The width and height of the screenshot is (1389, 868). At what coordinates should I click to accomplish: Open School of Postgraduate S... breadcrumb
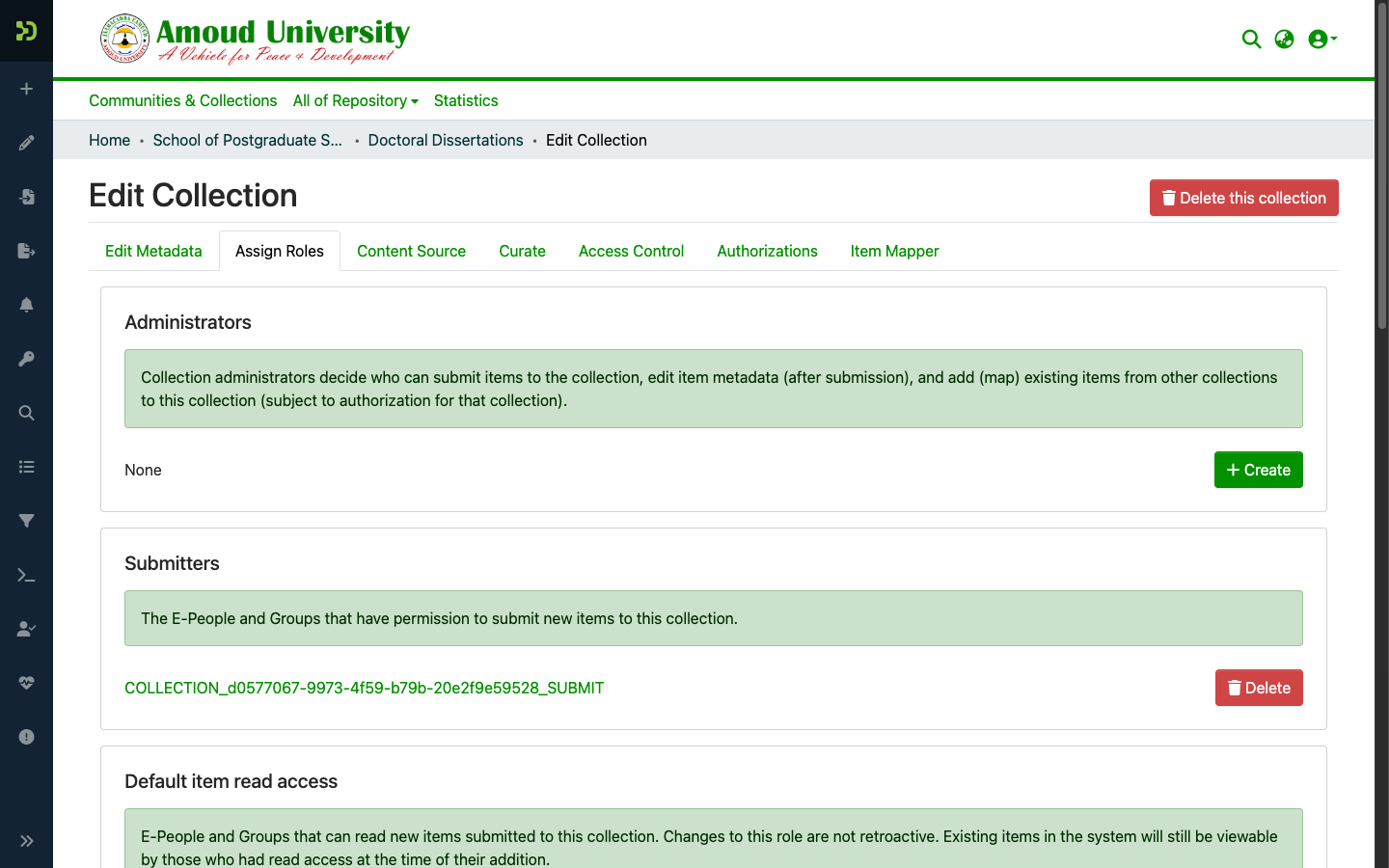click(247, 140)
